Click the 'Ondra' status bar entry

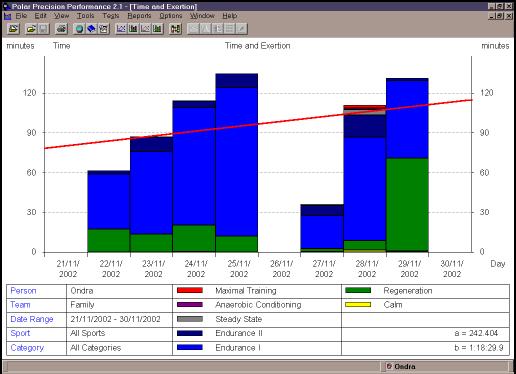(401, 366)
